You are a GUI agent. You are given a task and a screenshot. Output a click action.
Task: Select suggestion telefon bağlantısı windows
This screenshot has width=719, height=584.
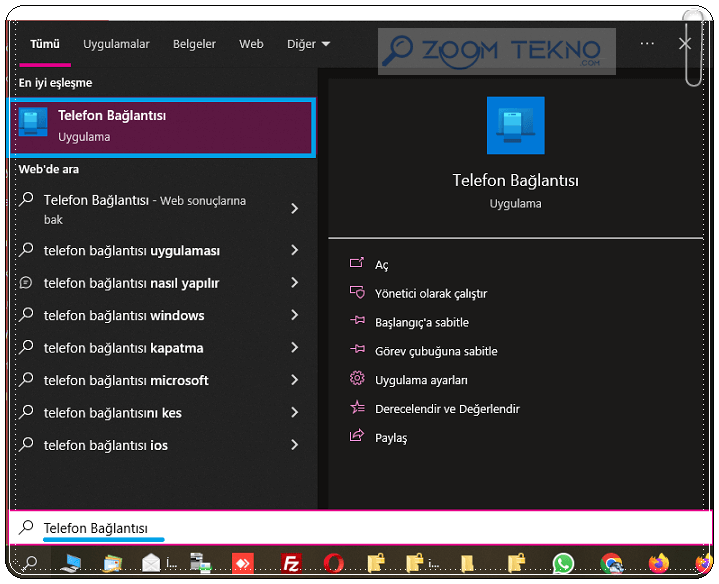[124, 315]
